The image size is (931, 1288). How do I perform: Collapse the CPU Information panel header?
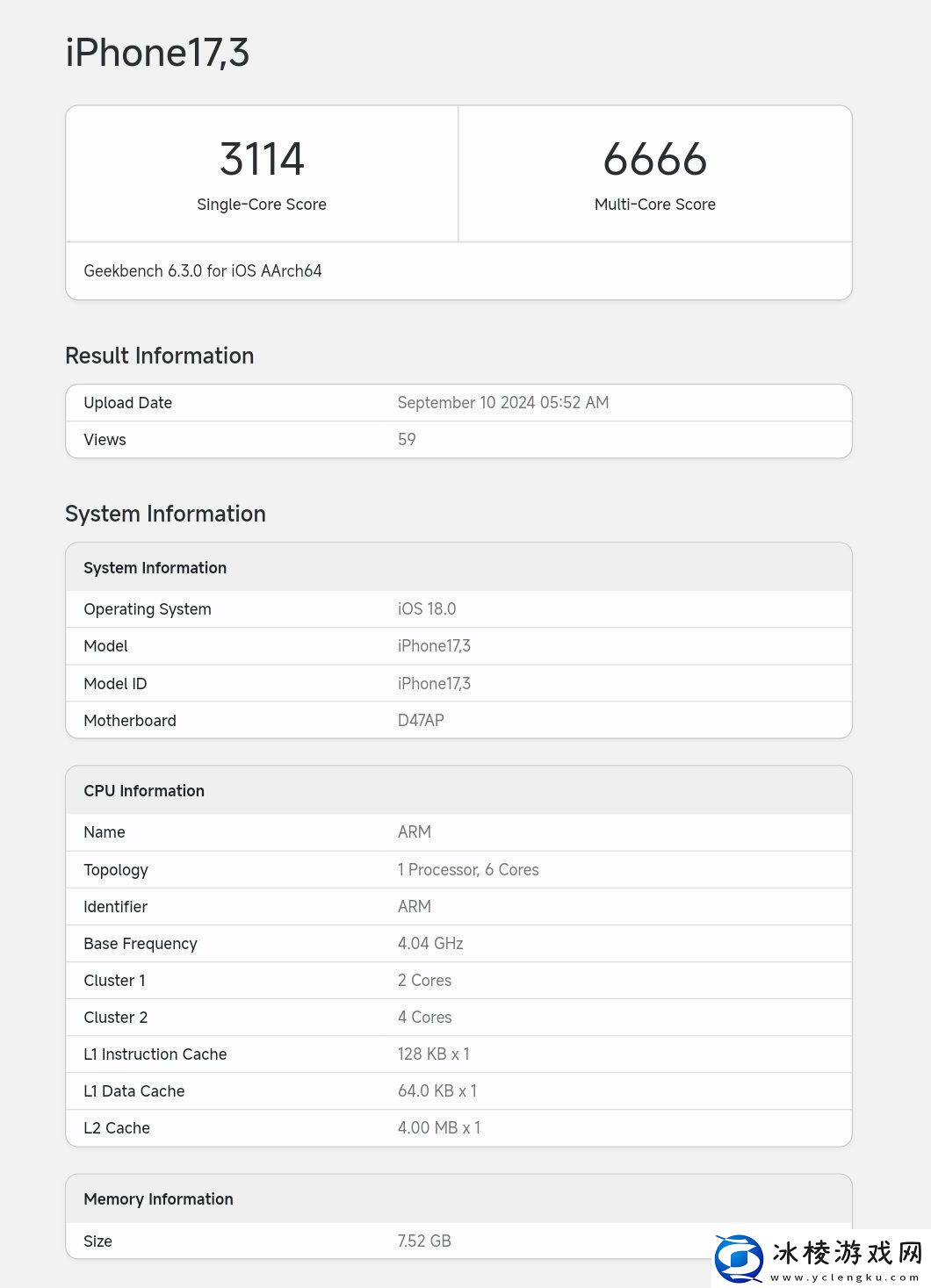click(144, 790)
